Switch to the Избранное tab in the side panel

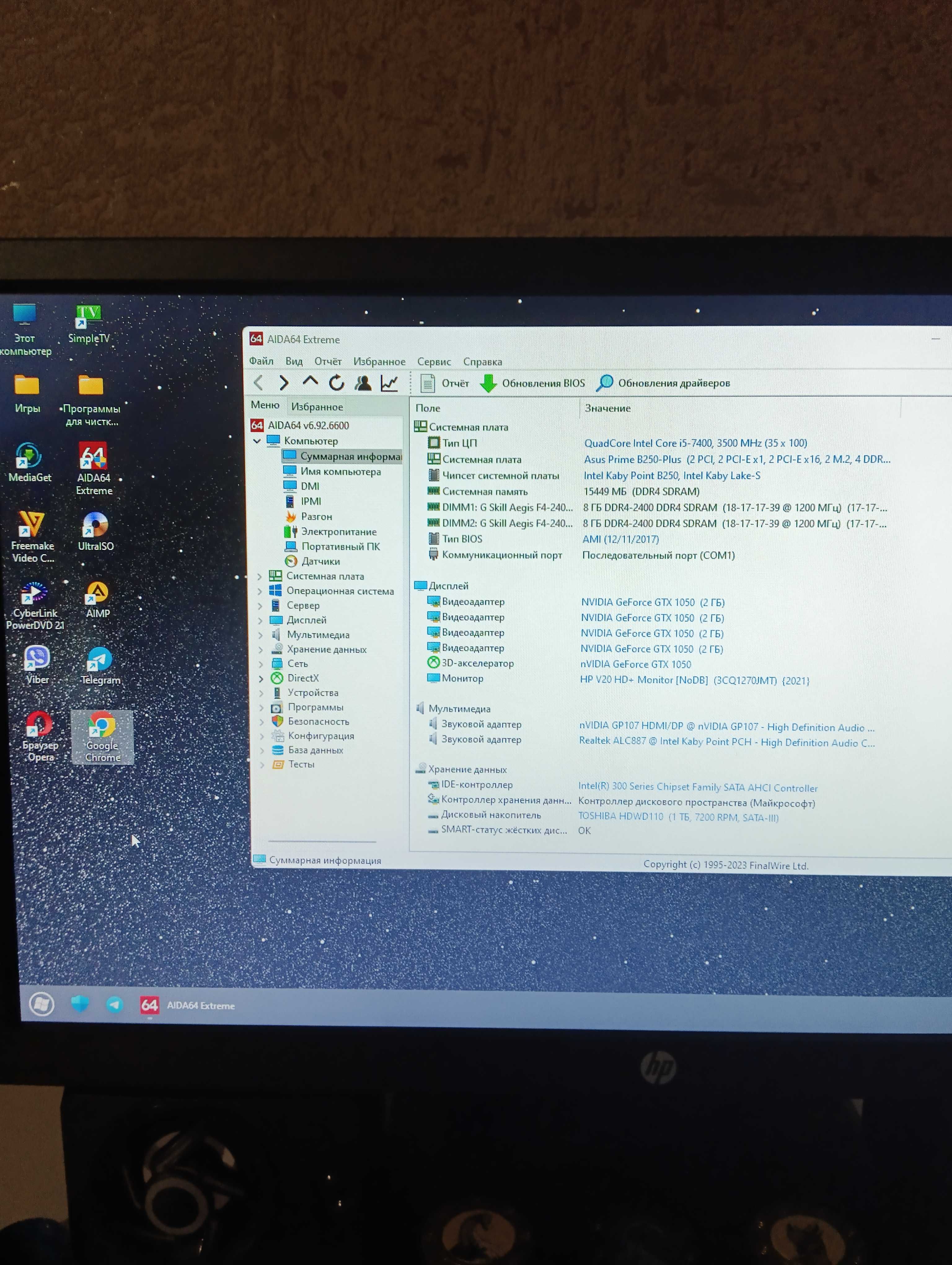pos(317,406)
